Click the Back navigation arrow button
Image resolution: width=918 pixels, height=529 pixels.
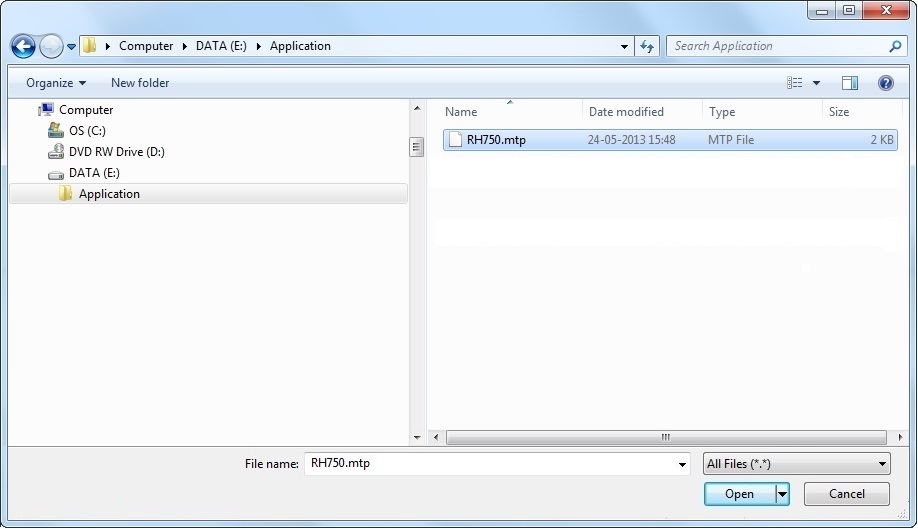pyautogui.click(x=23, y=46)
